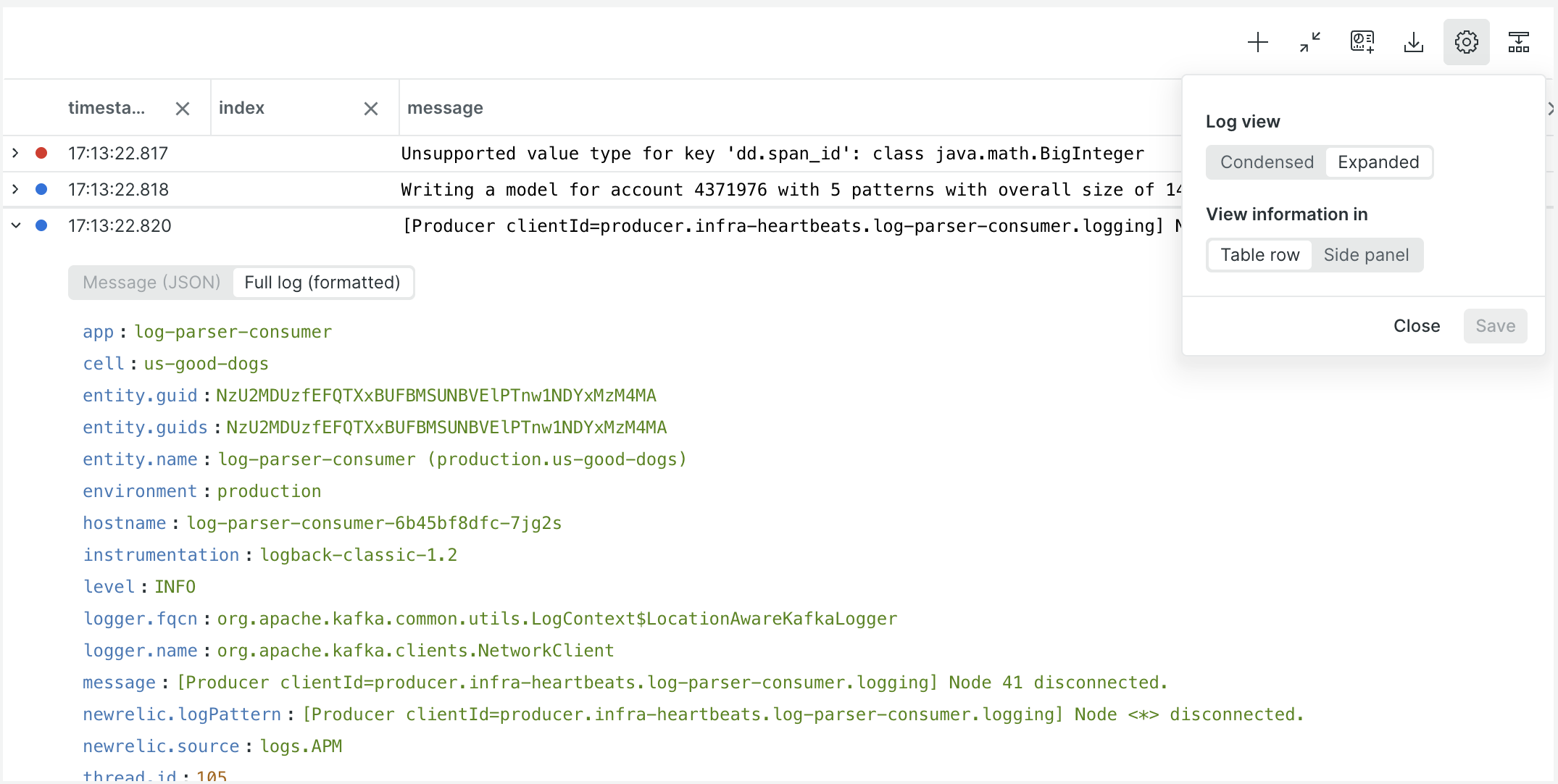
Task: Click the message column header
Action: pyautogui.click(x=445, y=107)
